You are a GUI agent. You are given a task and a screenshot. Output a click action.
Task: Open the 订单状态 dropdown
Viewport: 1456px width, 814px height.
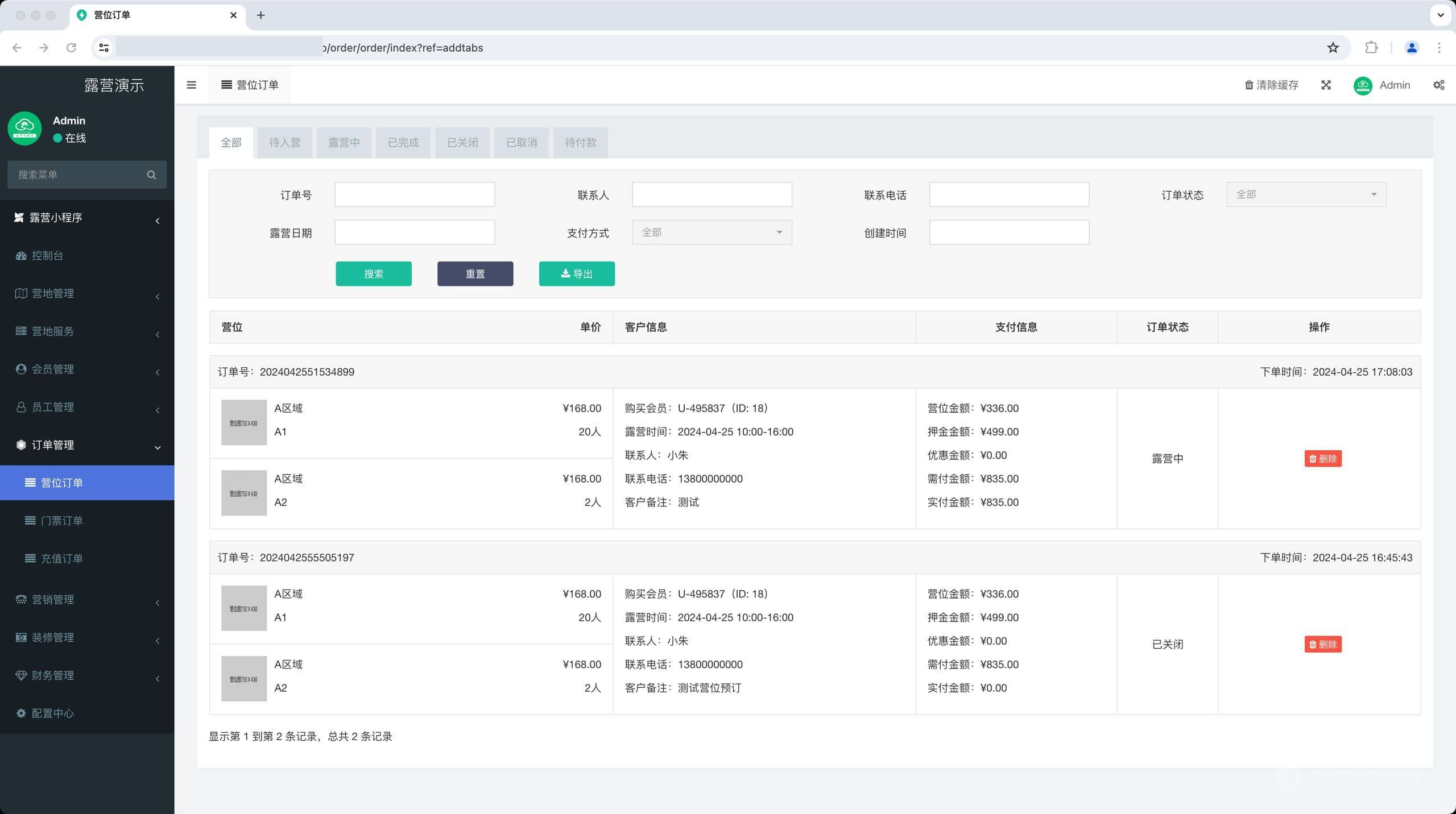[x=1306, y=194]
